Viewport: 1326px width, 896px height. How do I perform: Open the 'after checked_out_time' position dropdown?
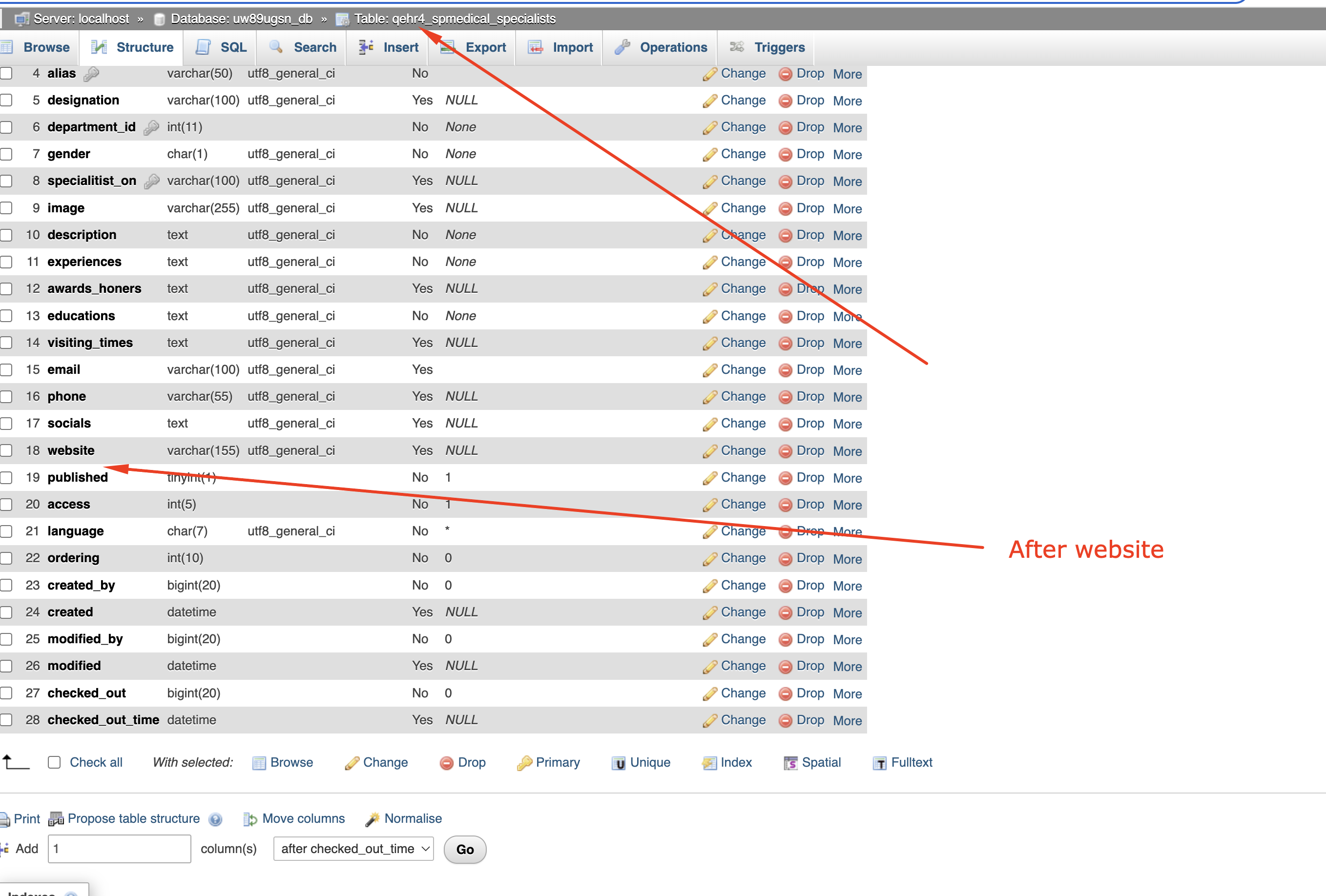point(353,849)
